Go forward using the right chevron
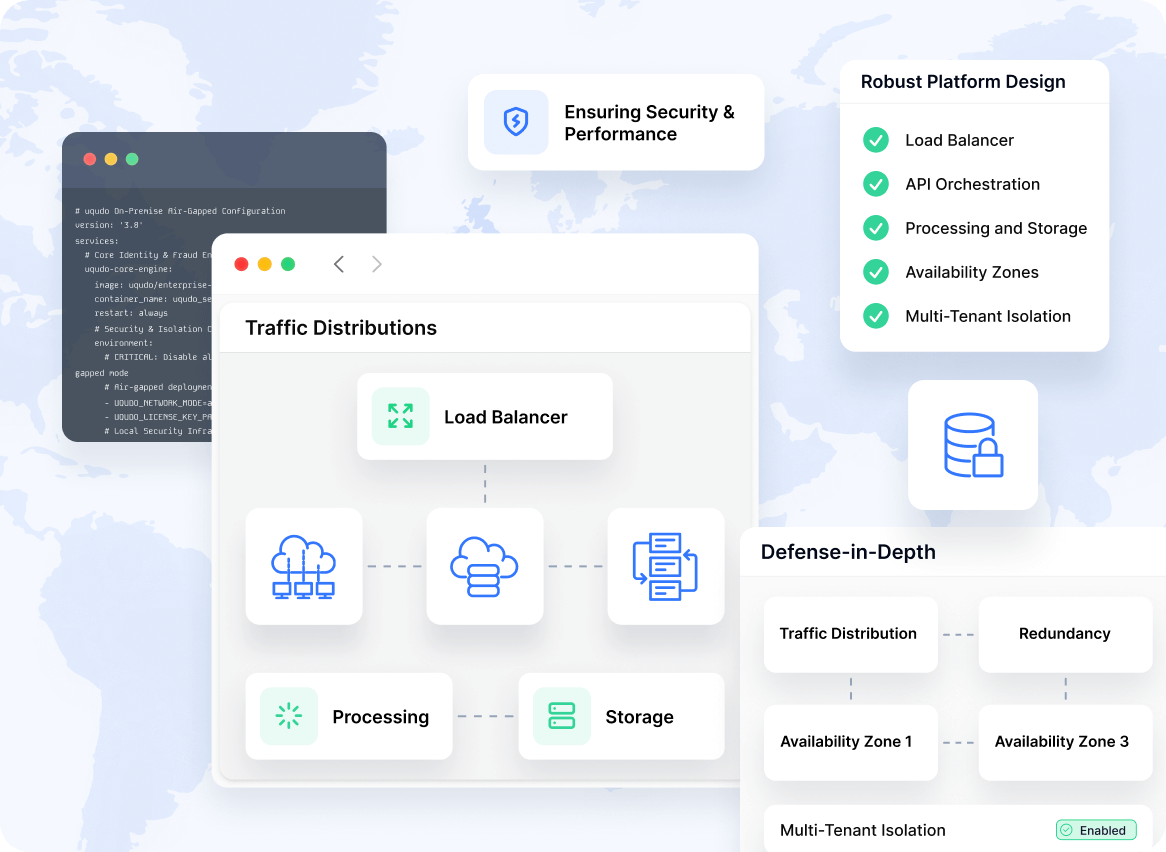The width and height of the screenshot is (1166, 852). pos(377,264)
